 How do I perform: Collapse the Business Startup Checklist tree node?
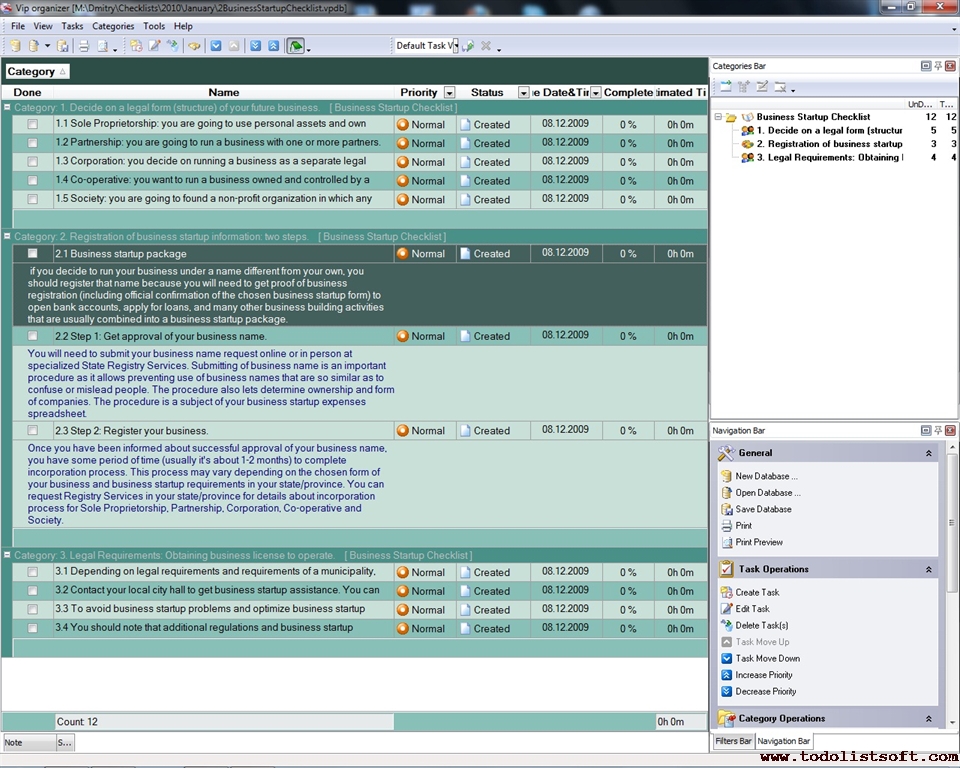point(718,117)
